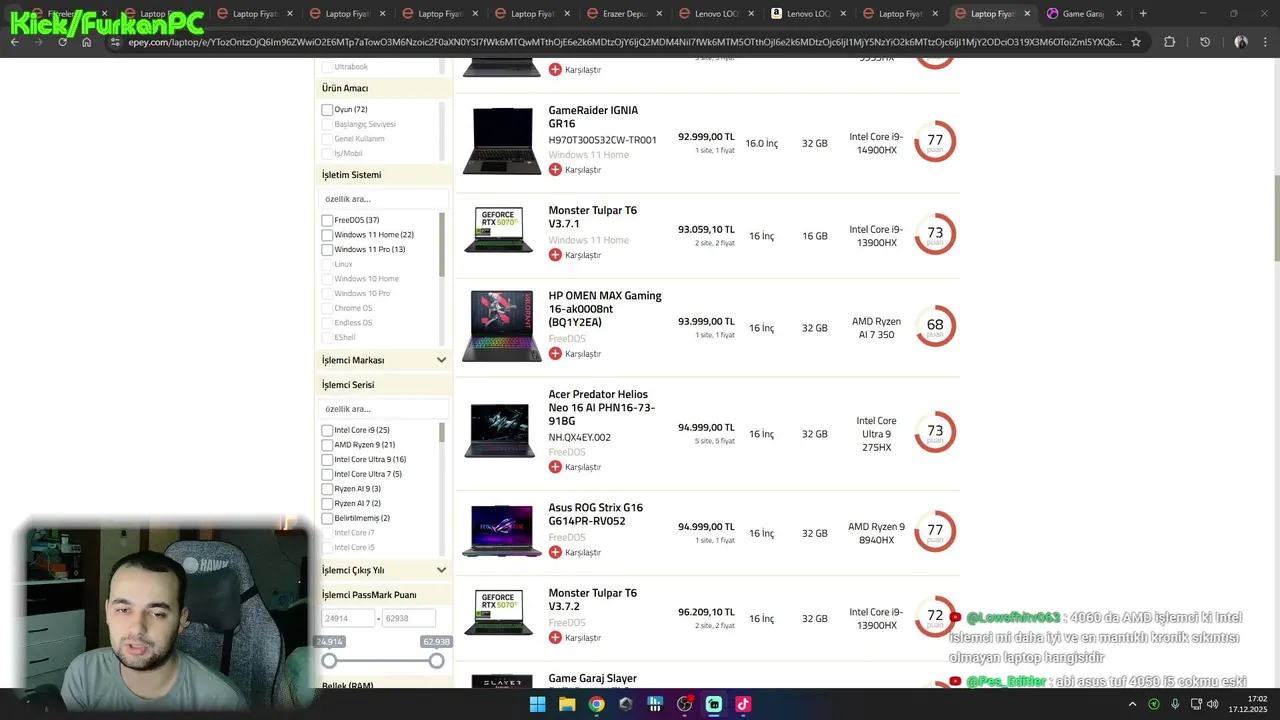The height and width of the screenshot is (720, 1280).
Task: Reload the page with the refresh icon
Action: pos(63,42)
